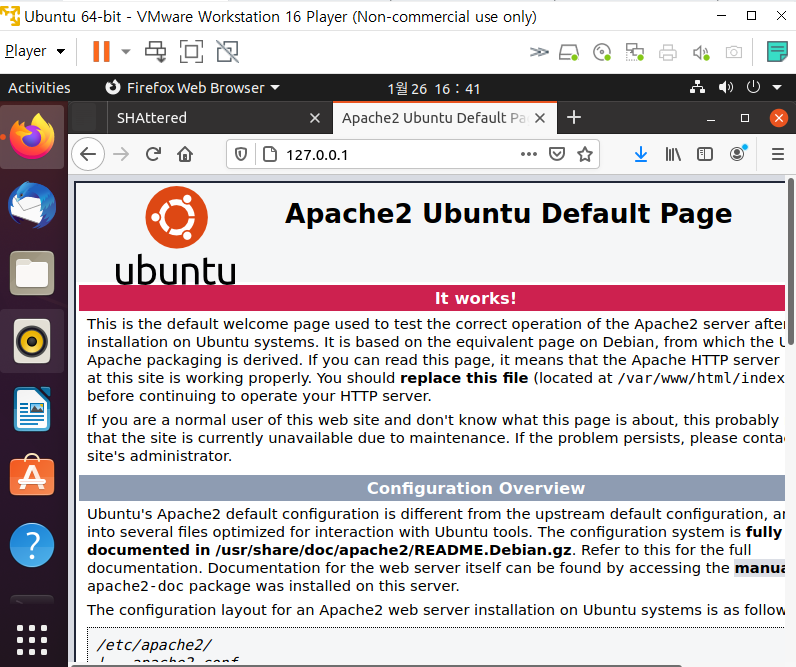796x667 pixels.
Task: Click the Ubuntu logo image on the page
Action: point(176,235)
